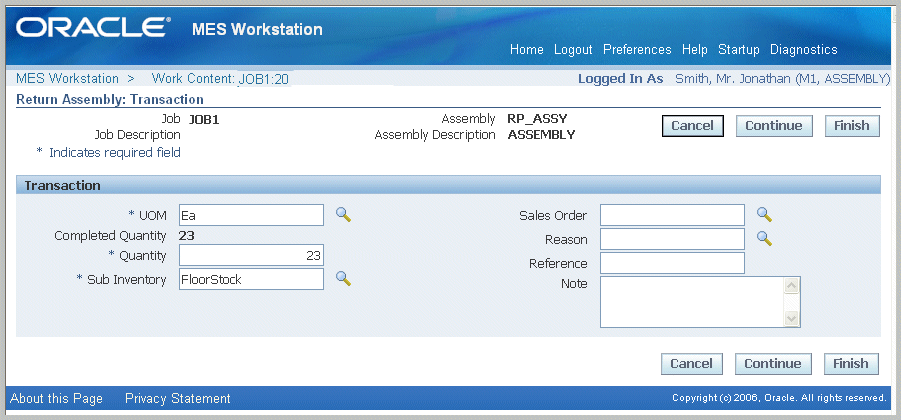
Task: Select Logout in the top navigation
Action: tap(573, 49)
